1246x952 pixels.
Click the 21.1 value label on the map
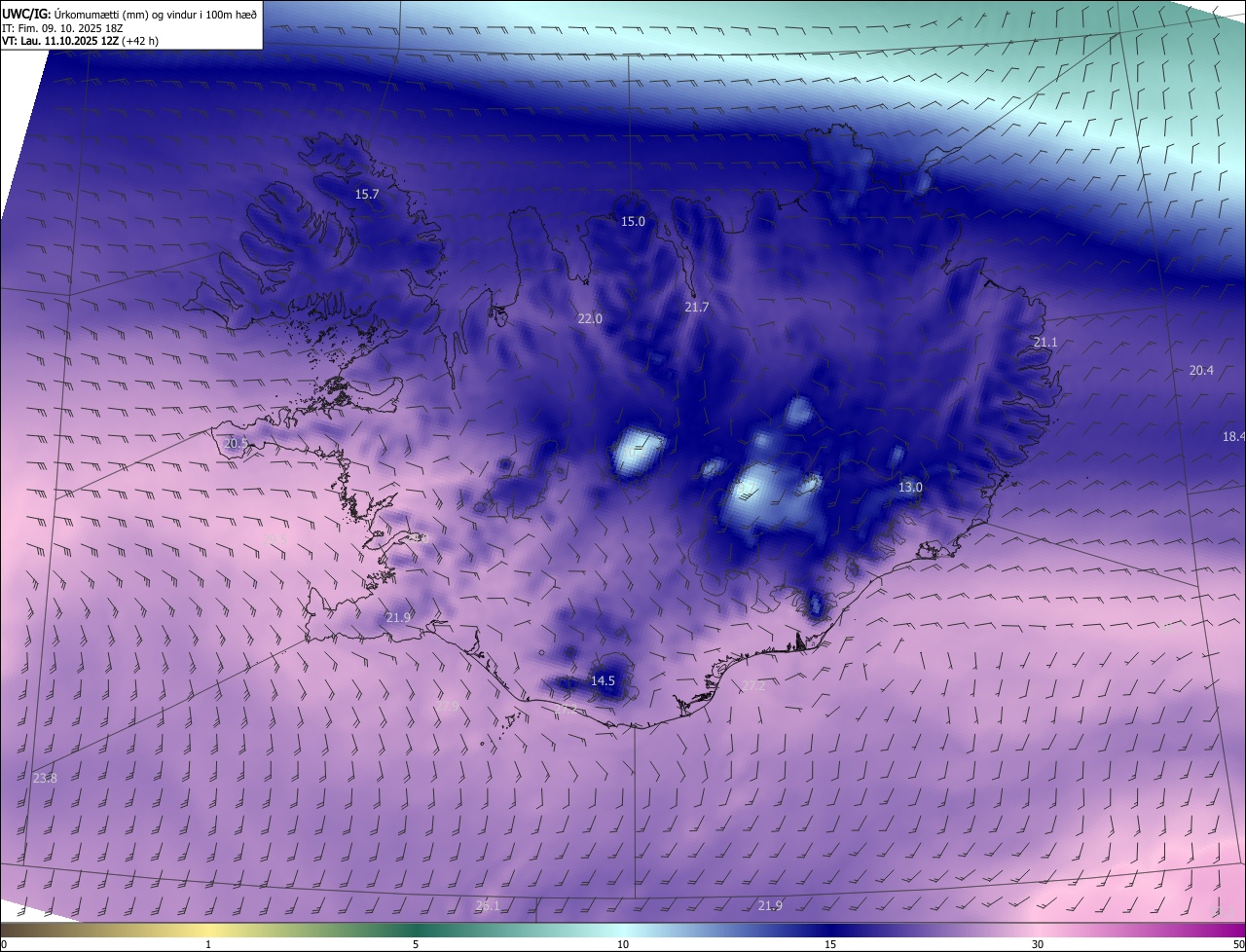coord(1044,343)
